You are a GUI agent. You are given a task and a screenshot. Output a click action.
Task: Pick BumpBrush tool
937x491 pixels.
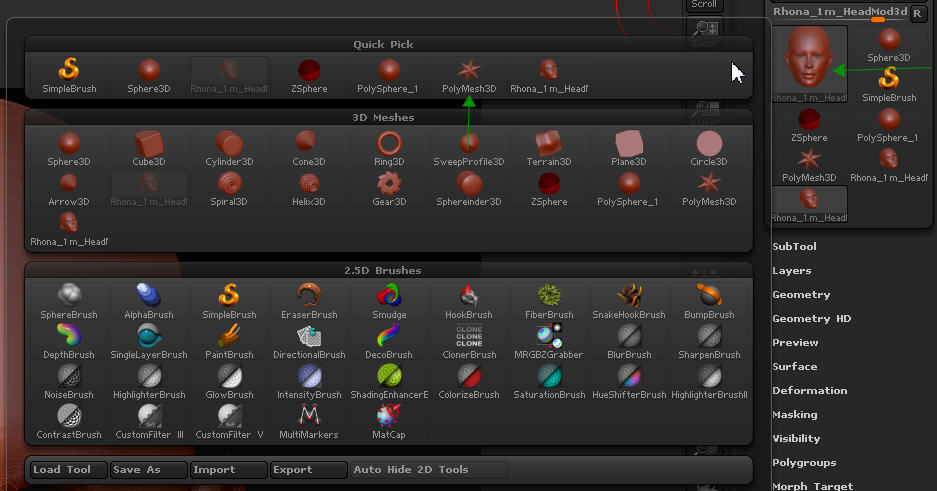coord(709,302)
